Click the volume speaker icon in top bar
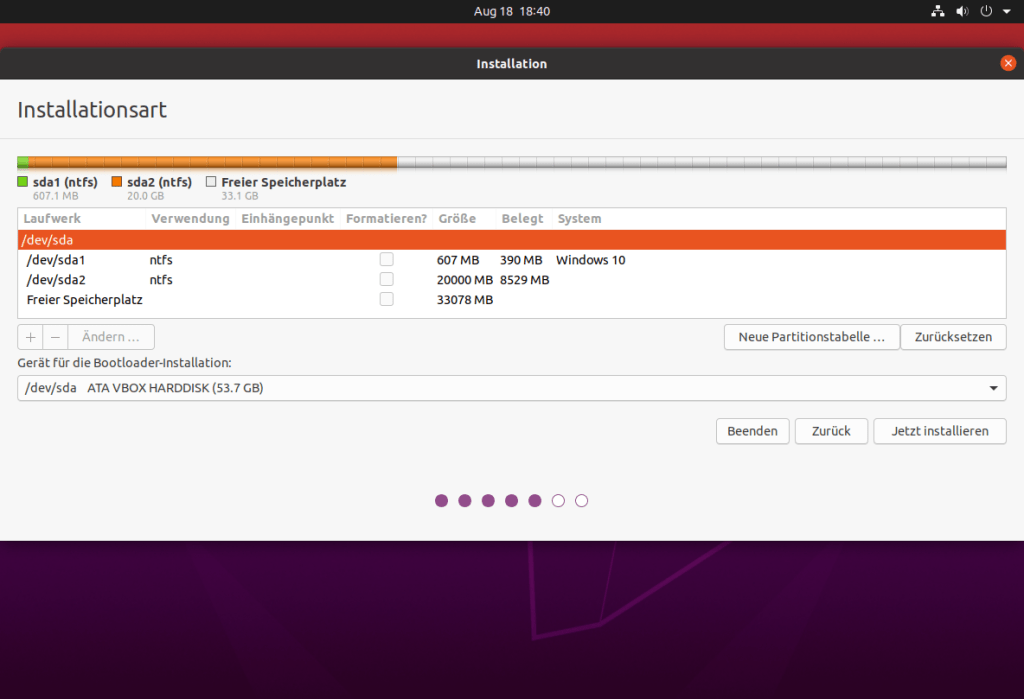 (962, 11)
